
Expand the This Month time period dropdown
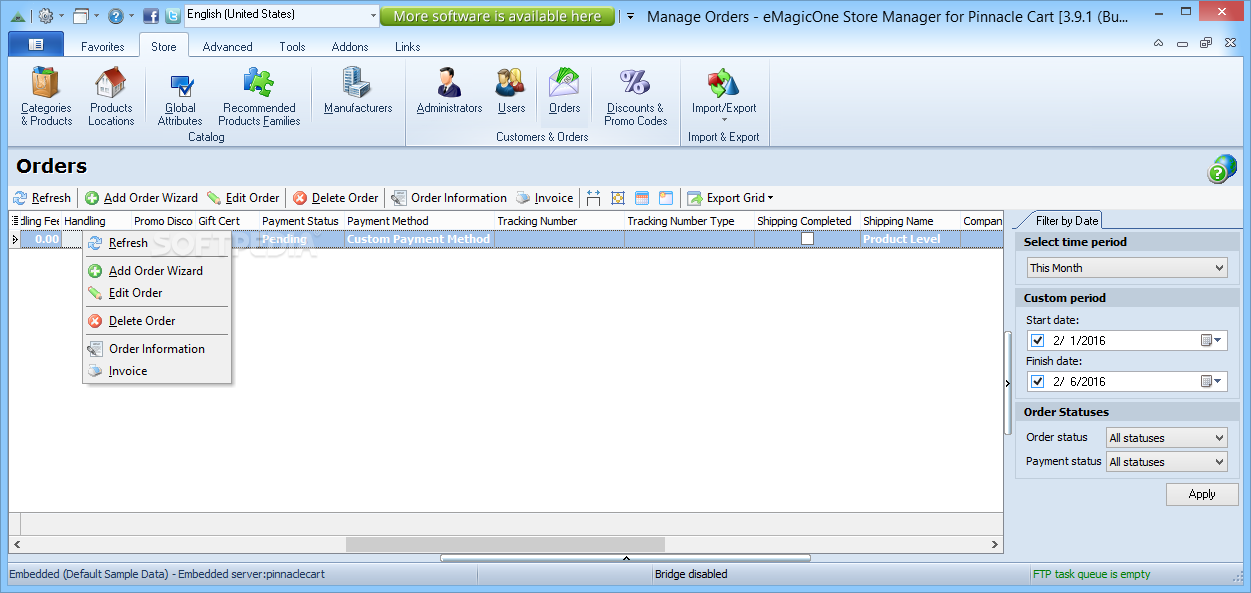(x=1127, y=268)
